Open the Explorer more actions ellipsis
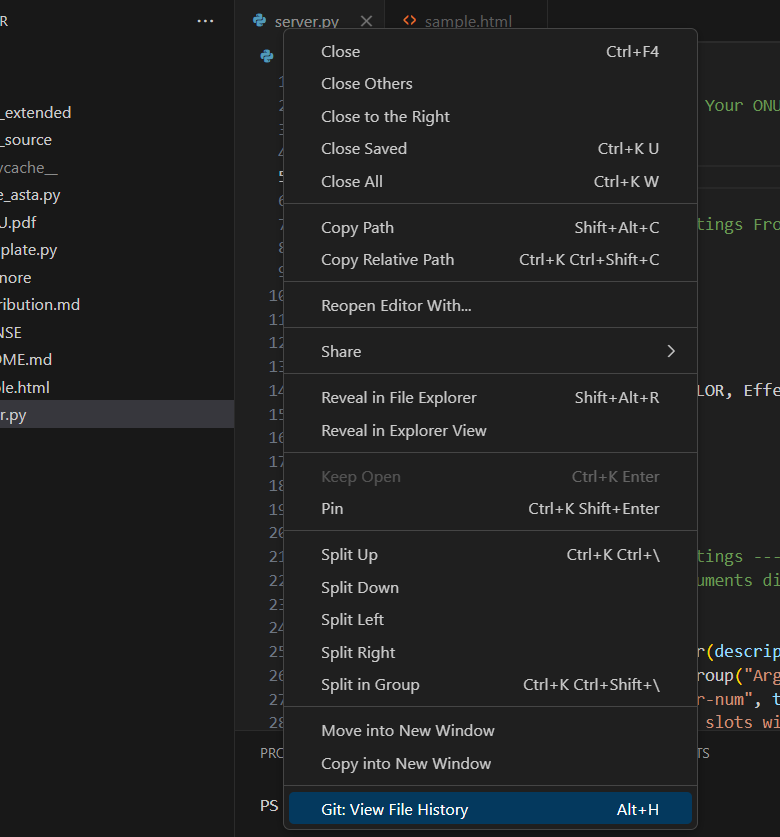The height and width of the screenshot is (837, 780). [x=205, y=21]
